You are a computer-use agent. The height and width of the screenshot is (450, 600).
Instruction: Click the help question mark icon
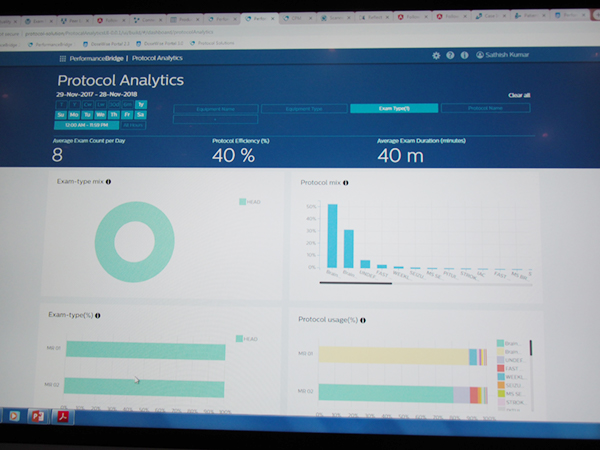click(450, 55)
